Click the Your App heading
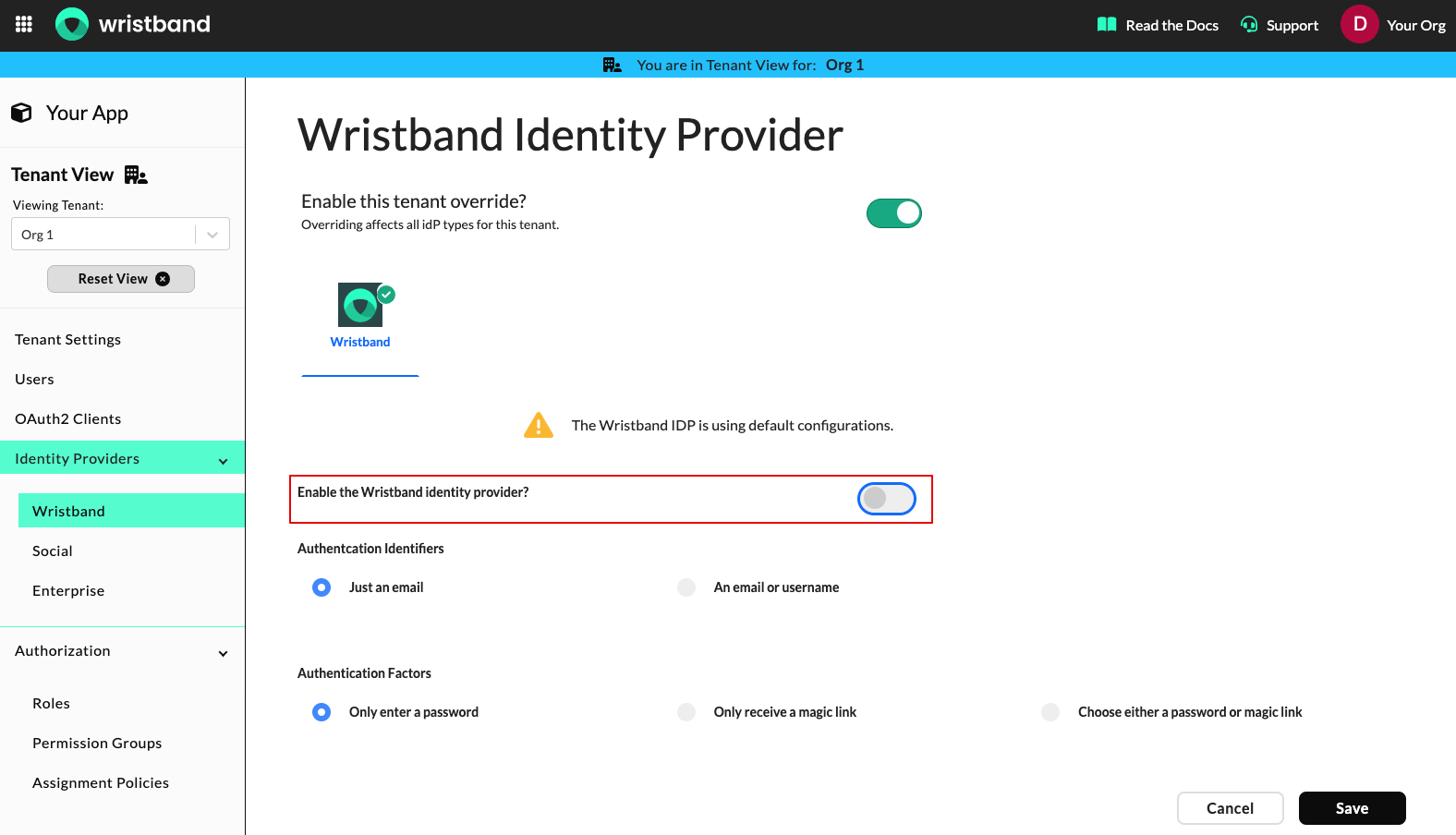The width and height of the screenshot is (1456, 835). [x=87, y=113]
